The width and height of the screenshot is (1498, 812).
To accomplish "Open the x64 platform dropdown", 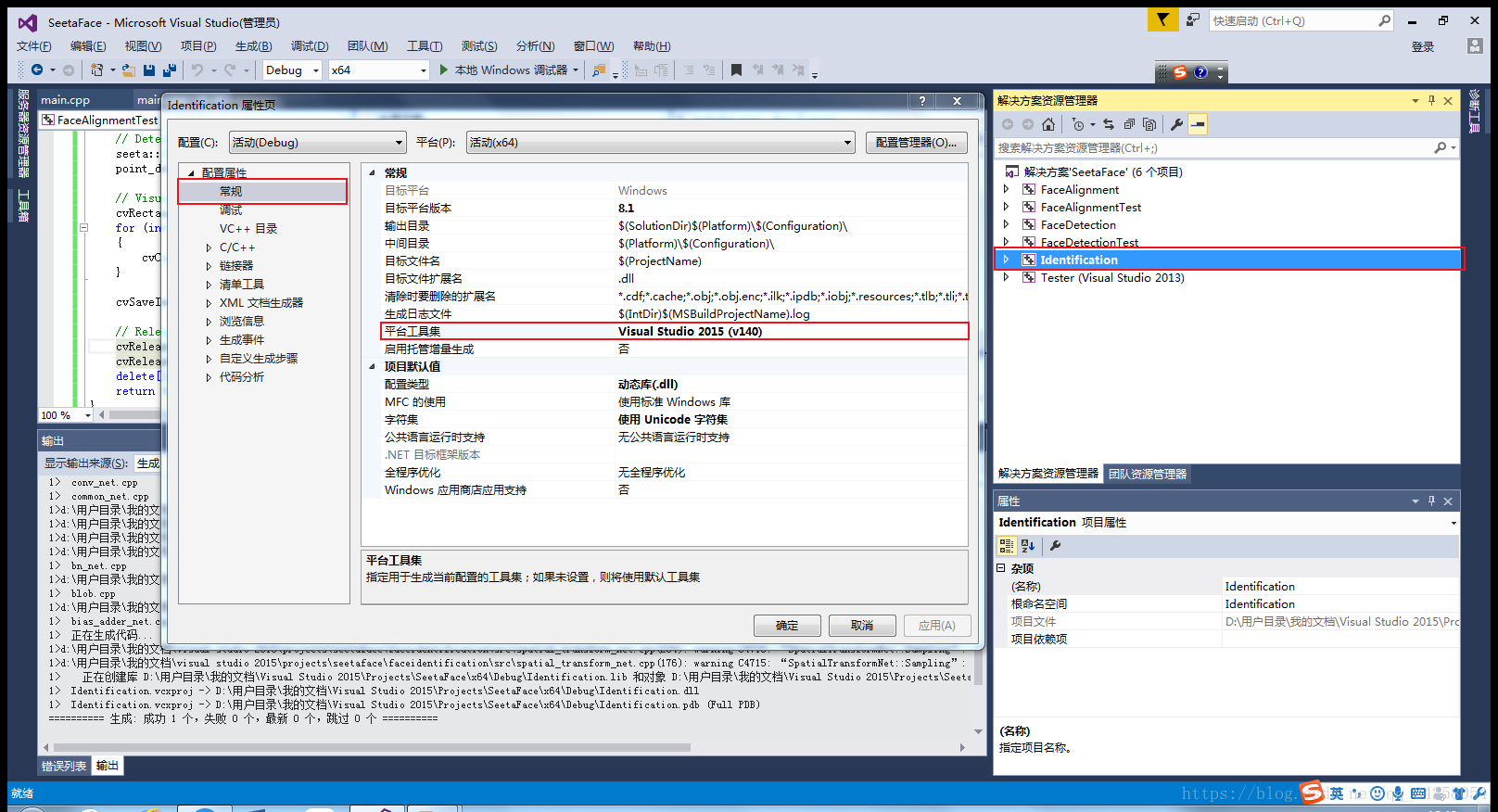I will [x=379, y=70].
